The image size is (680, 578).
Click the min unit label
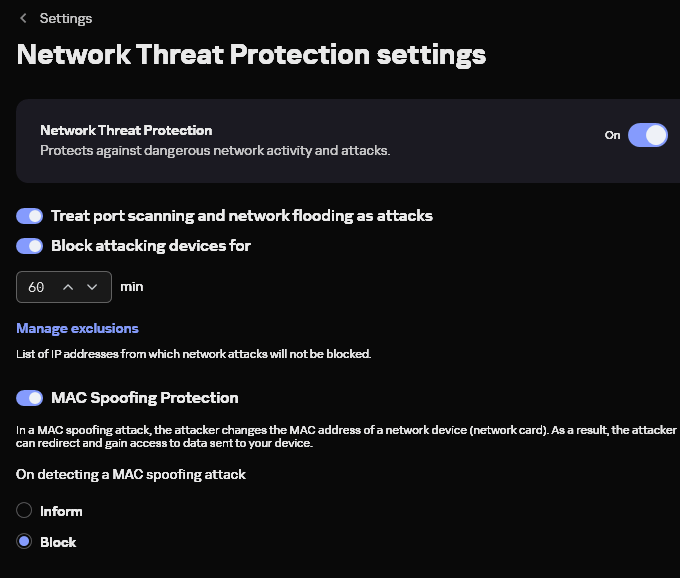(132, 287)
